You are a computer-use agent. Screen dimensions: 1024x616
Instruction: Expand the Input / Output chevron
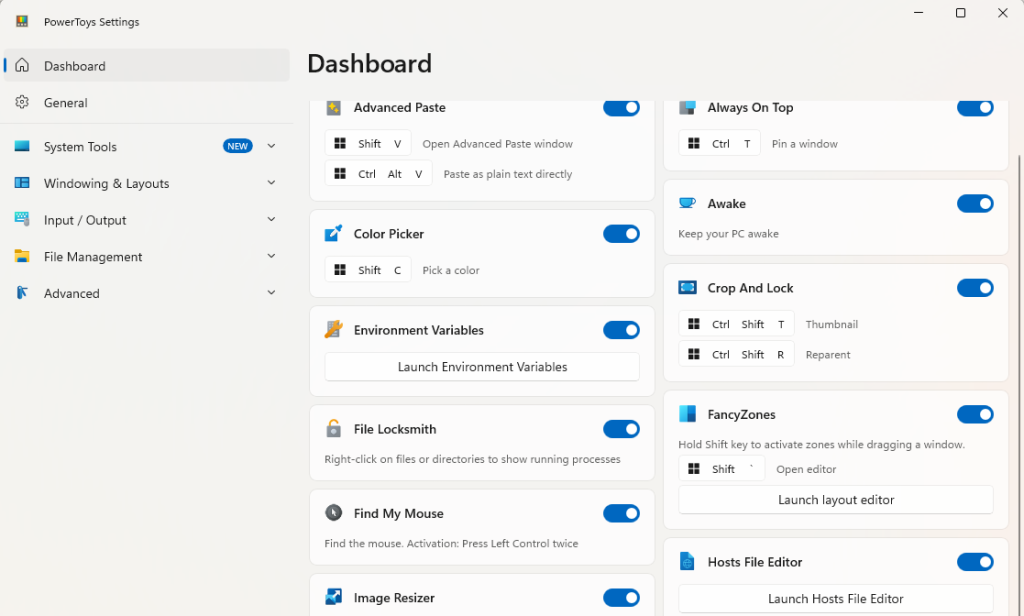(271, 219)
